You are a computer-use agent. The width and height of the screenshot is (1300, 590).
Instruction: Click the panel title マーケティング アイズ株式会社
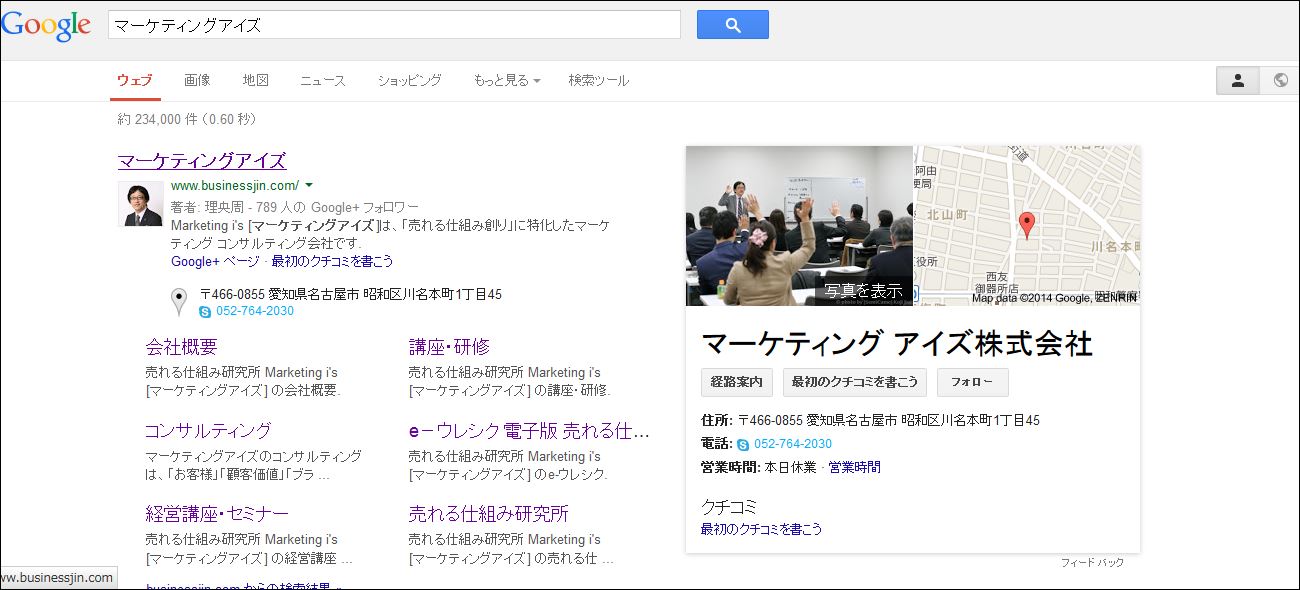point(897,343)
